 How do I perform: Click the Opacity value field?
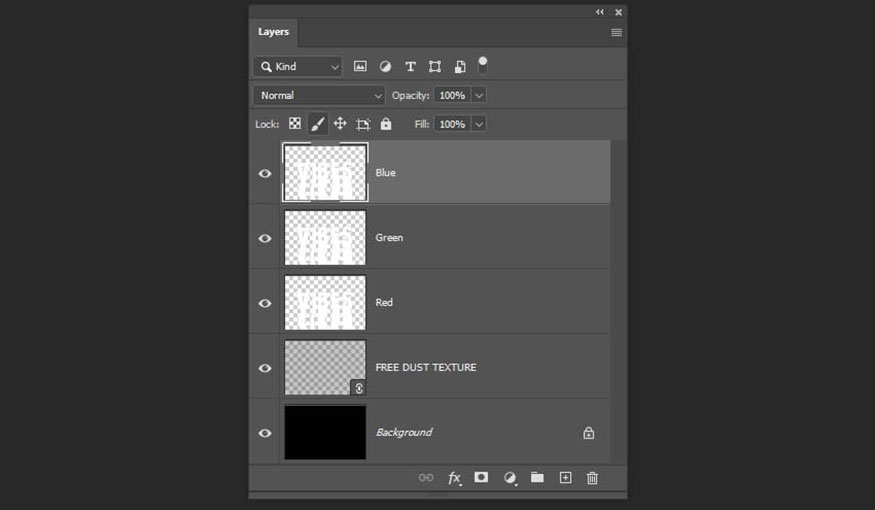tap(453, 95)
